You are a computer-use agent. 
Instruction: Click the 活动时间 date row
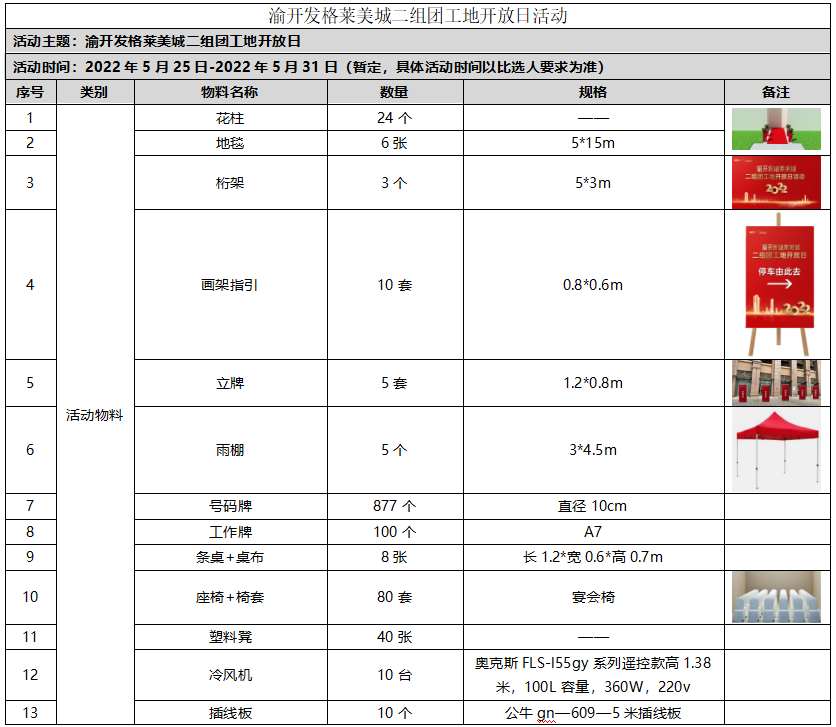click(x=308, y=67)
